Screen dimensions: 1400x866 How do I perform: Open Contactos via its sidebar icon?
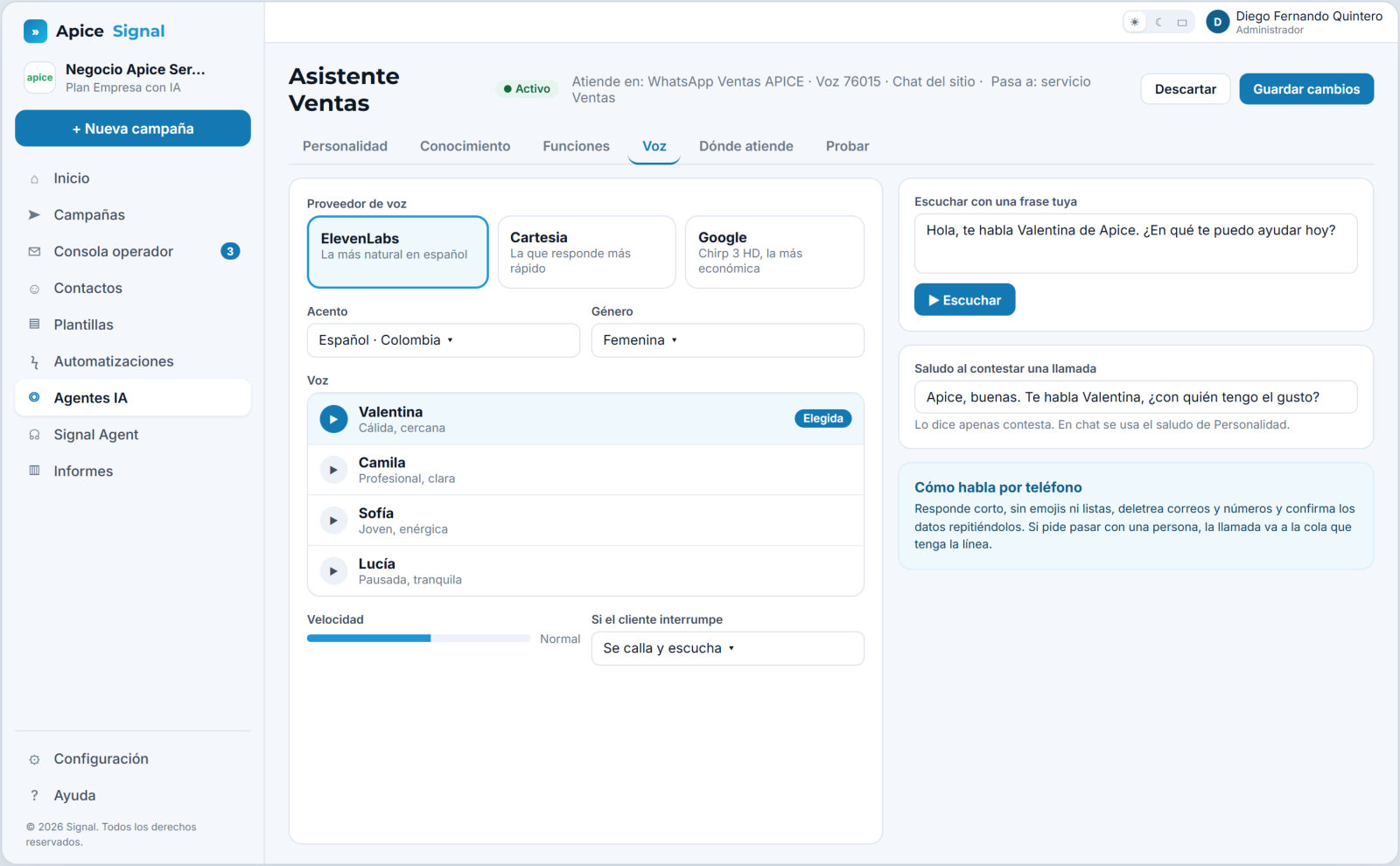pyautogui.click(x=35, y=289)
